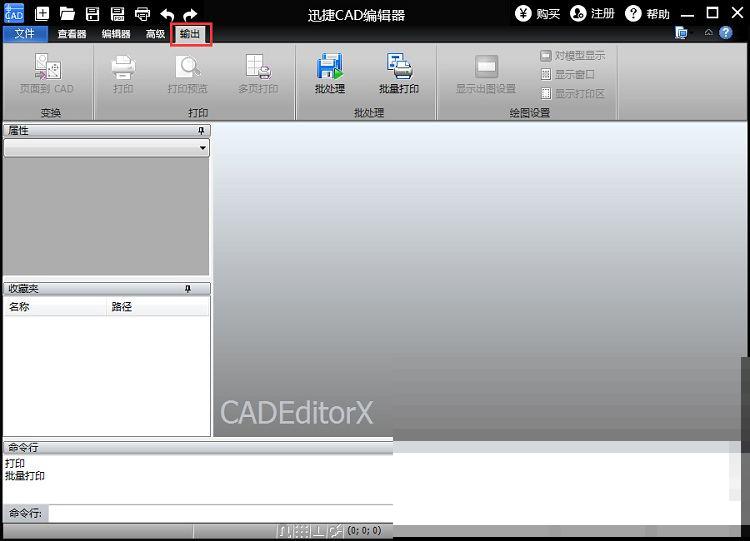This screenshot has height=541, width=750.
Task: Pin the 收藏夹 favorites panel
Action: pyautogui.click(x=188, y=288)
